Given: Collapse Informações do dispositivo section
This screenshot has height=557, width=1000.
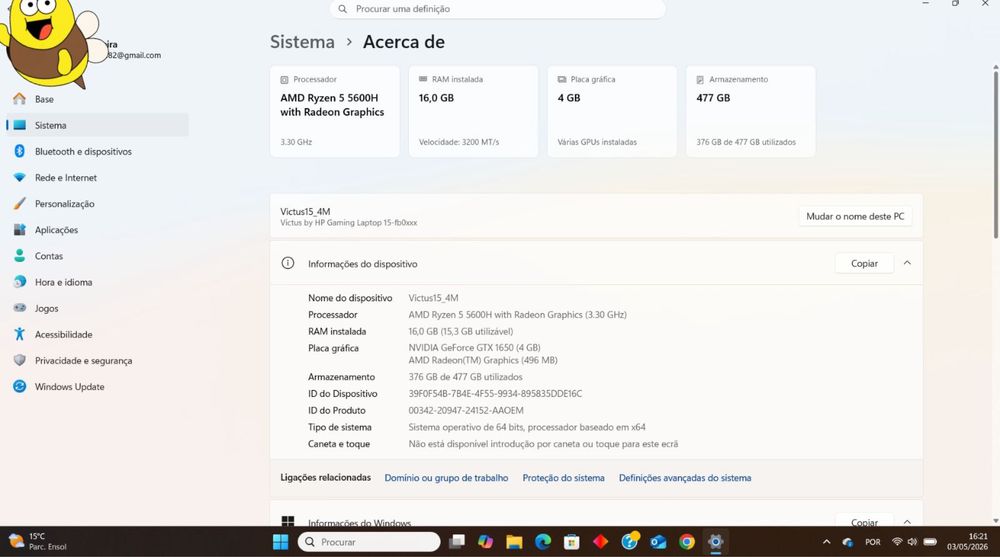Looking at the screenshot, I should click(907, 263).
